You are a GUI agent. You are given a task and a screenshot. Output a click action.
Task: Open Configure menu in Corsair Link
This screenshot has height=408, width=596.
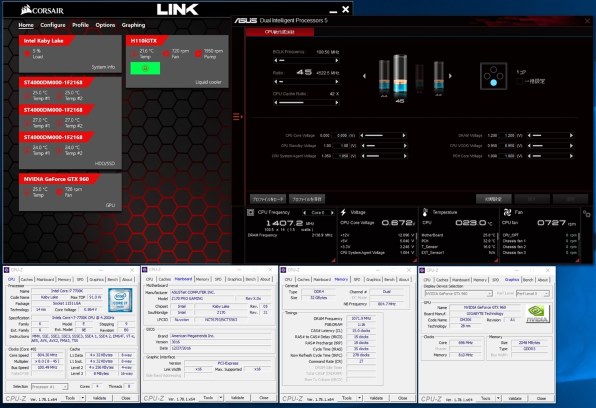(x=53, y=25)
